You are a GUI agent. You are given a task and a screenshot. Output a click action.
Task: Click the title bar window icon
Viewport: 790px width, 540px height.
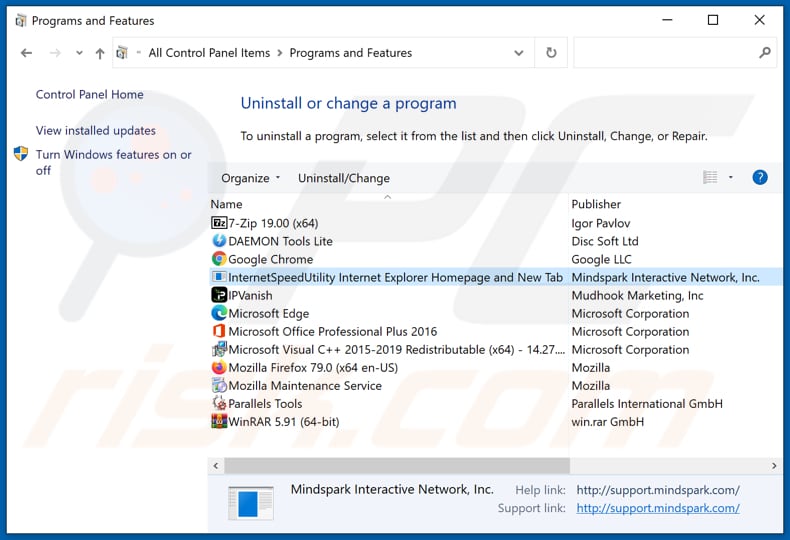coord(21,21)
